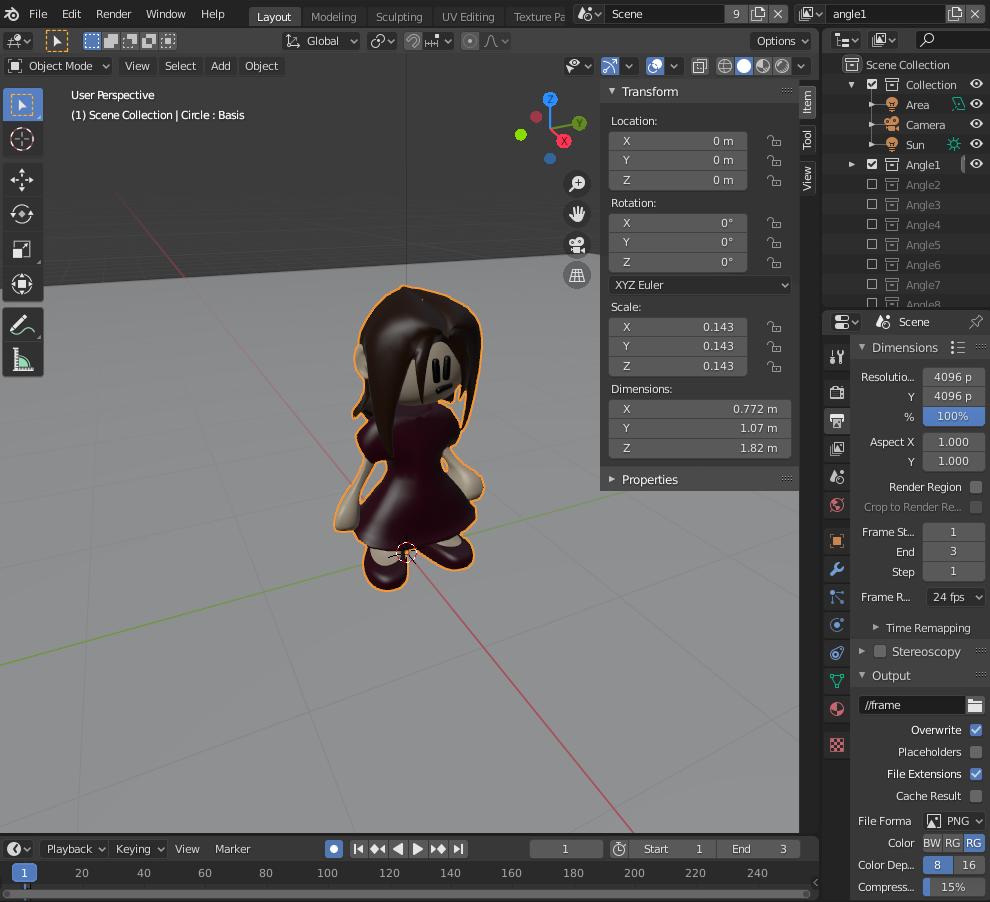Open the Playback popover
990x902 pixels.
pyautogui.click(x=74, y=850)
